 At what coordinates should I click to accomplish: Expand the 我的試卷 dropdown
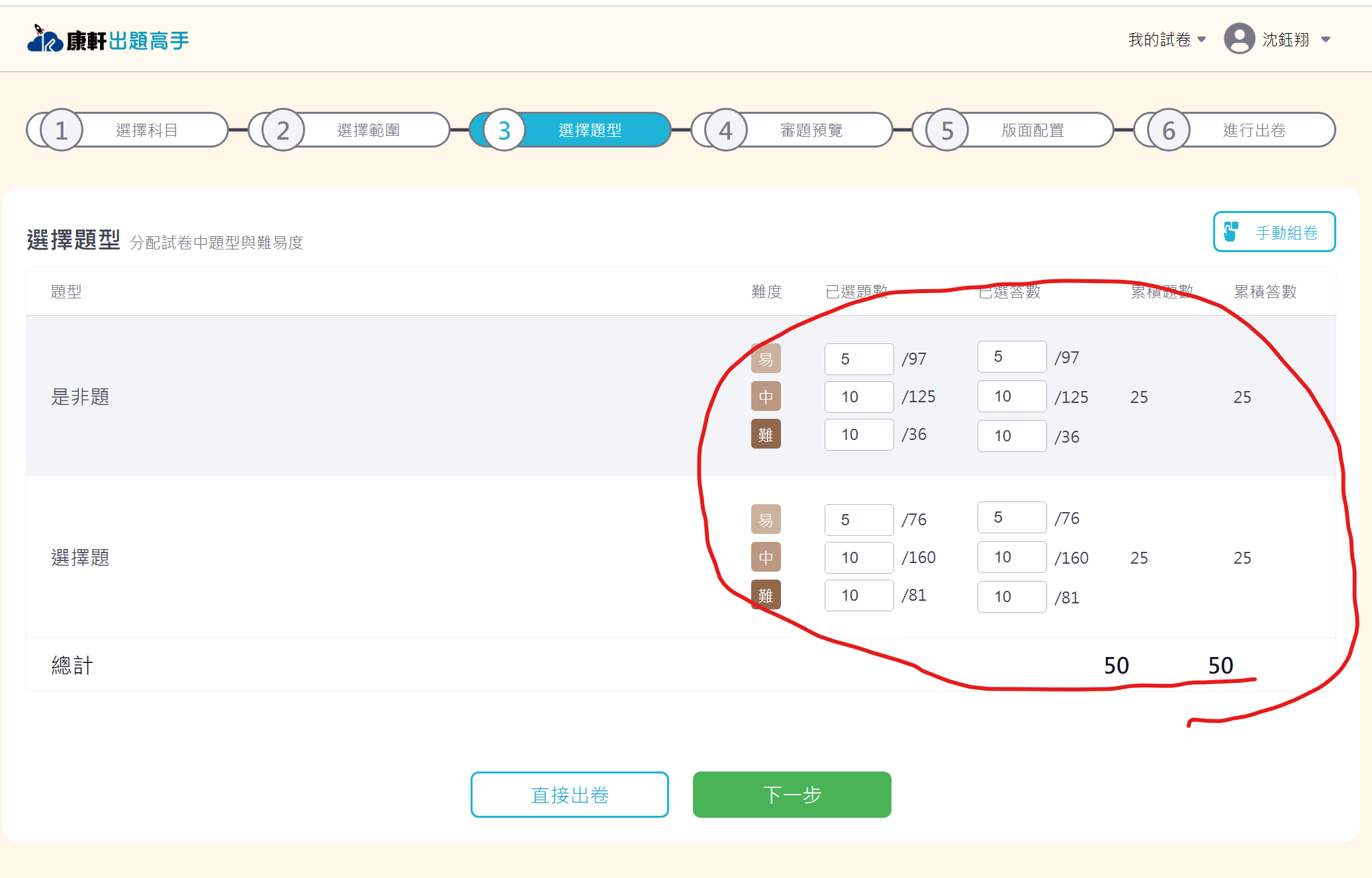pos(1167,40)
